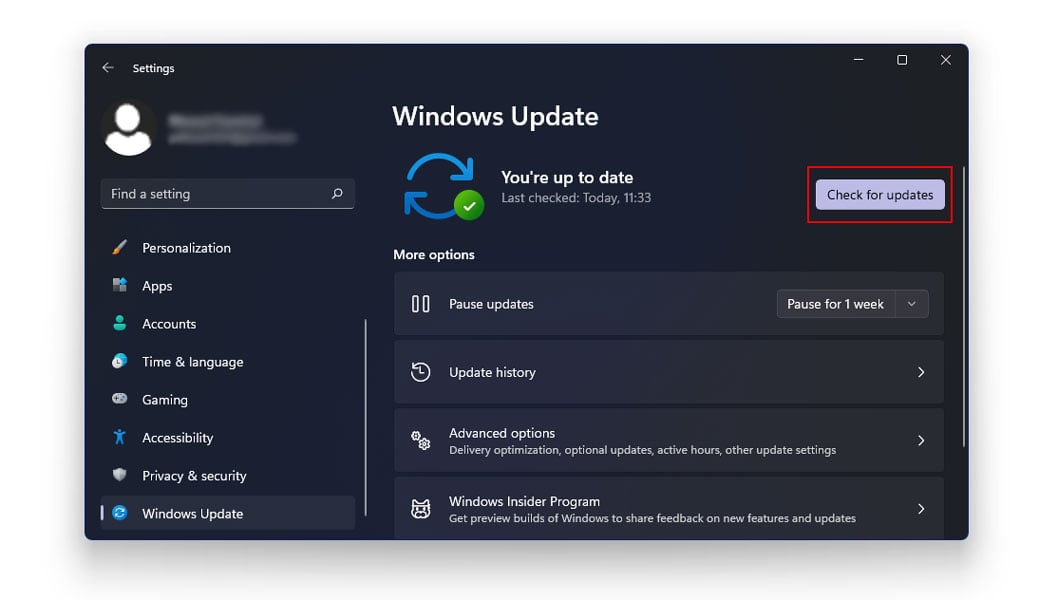Screen dimensions: 1058x600
Task: Open Windows Insider Program chevron
Action: 921,508
